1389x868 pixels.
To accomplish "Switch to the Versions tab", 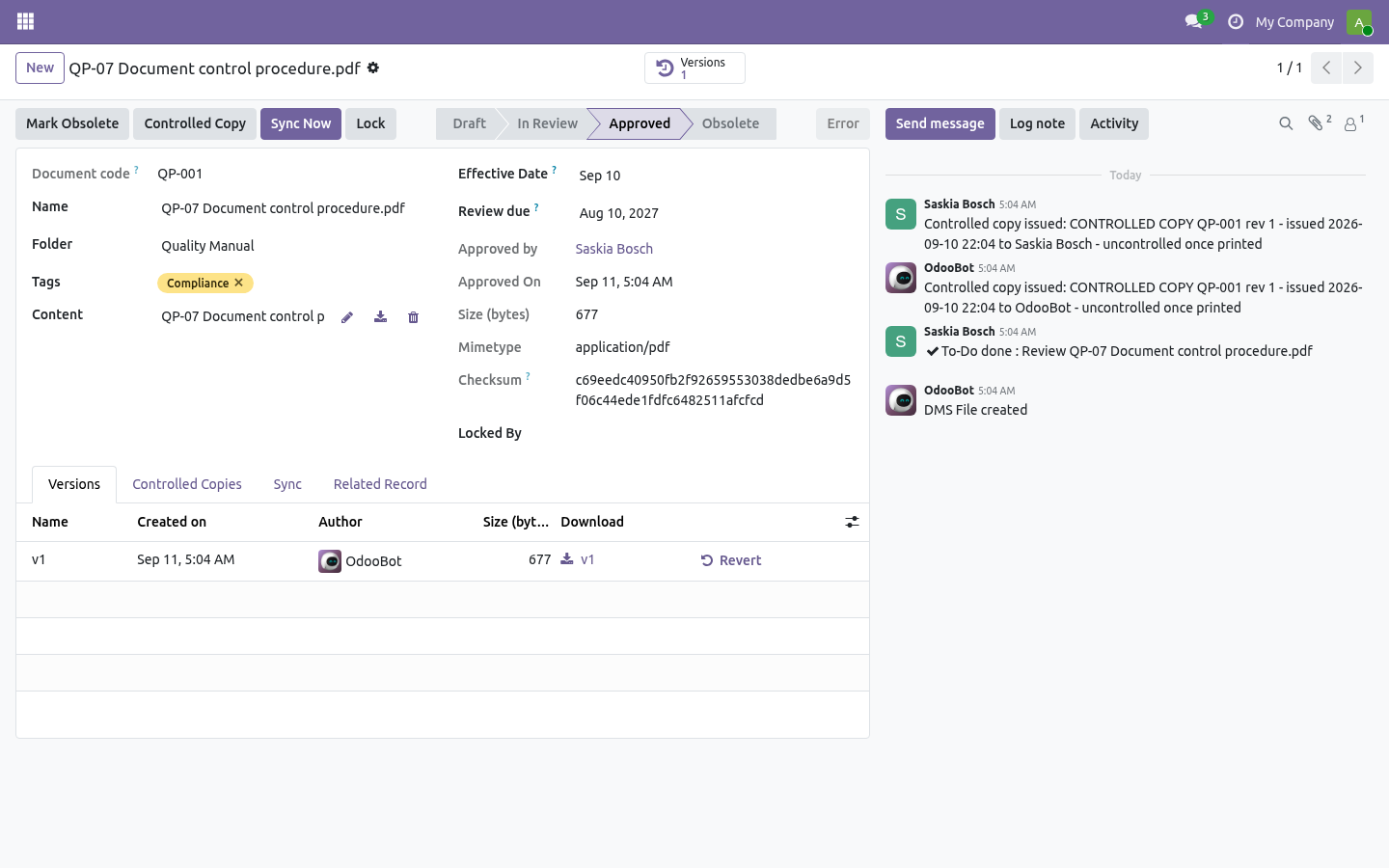I will pyautogui.click(x=74, y=484).
